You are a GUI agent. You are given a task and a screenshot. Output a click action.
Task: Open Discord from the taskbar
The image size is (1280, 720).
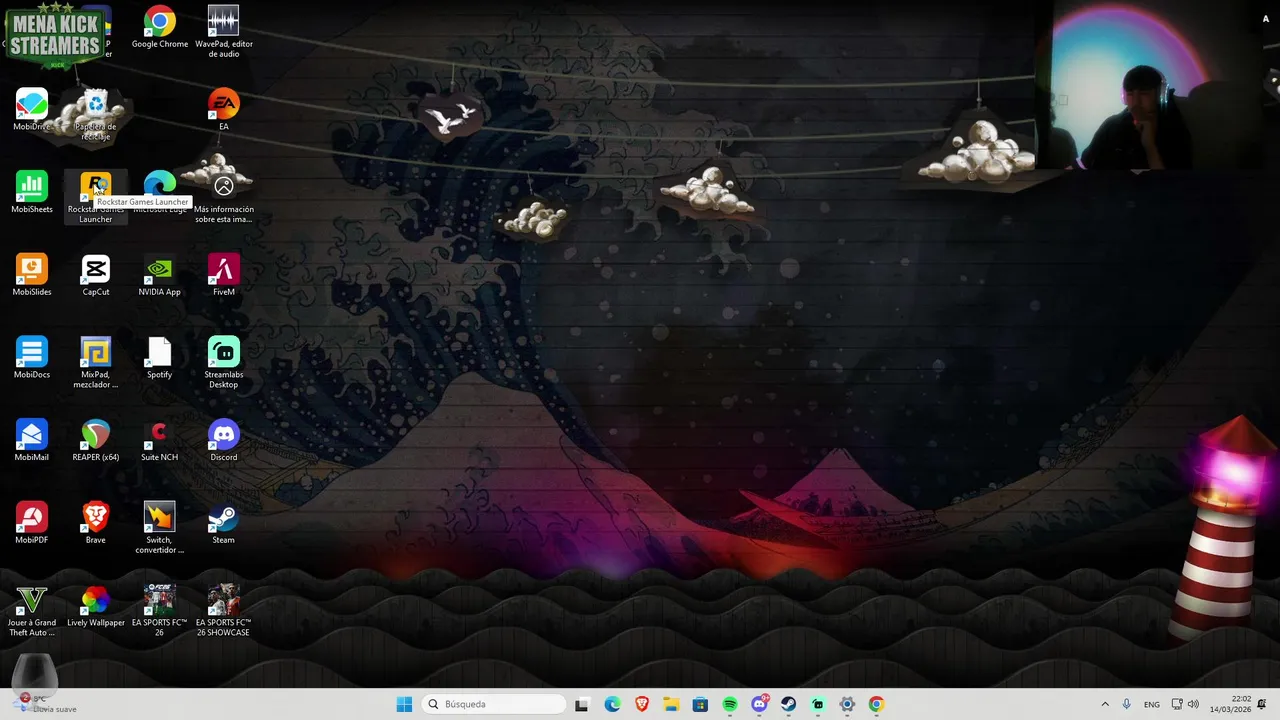(759, 704)
